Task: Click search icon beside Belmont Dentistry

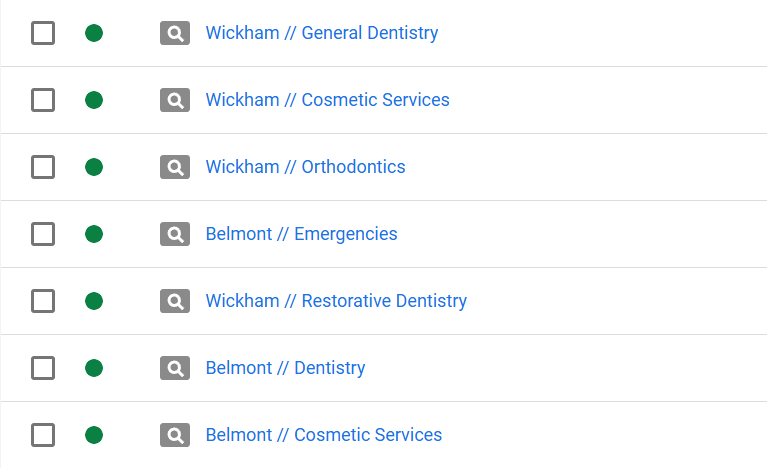Action: click(175, 368)
